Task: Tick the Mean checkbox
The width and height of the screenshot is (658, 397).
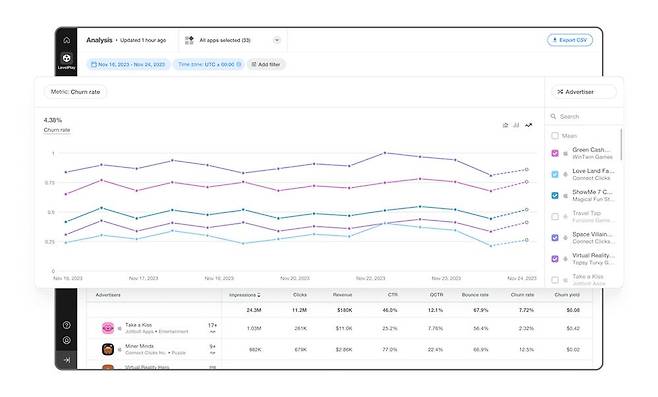Action: pos(555,136)
